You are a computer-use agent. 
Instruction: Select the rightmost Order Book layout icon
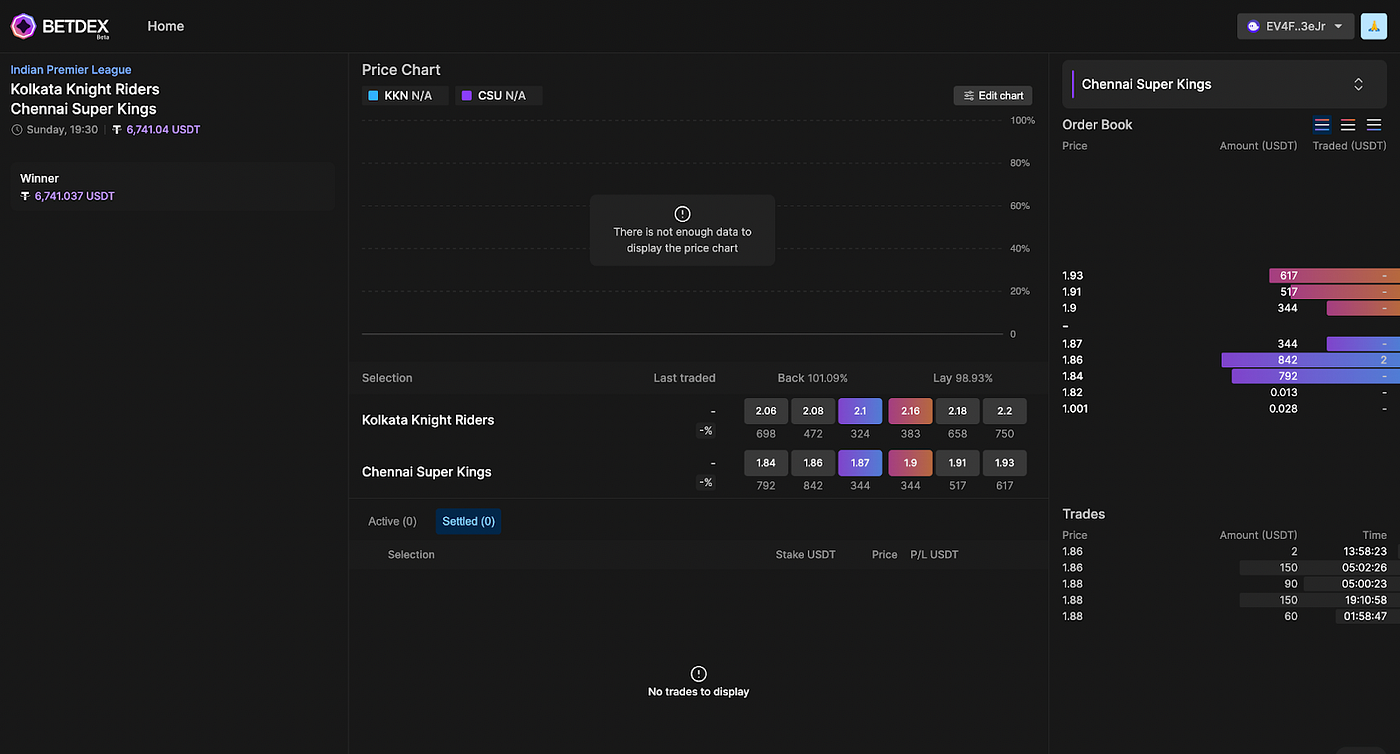click(1373, 124)
